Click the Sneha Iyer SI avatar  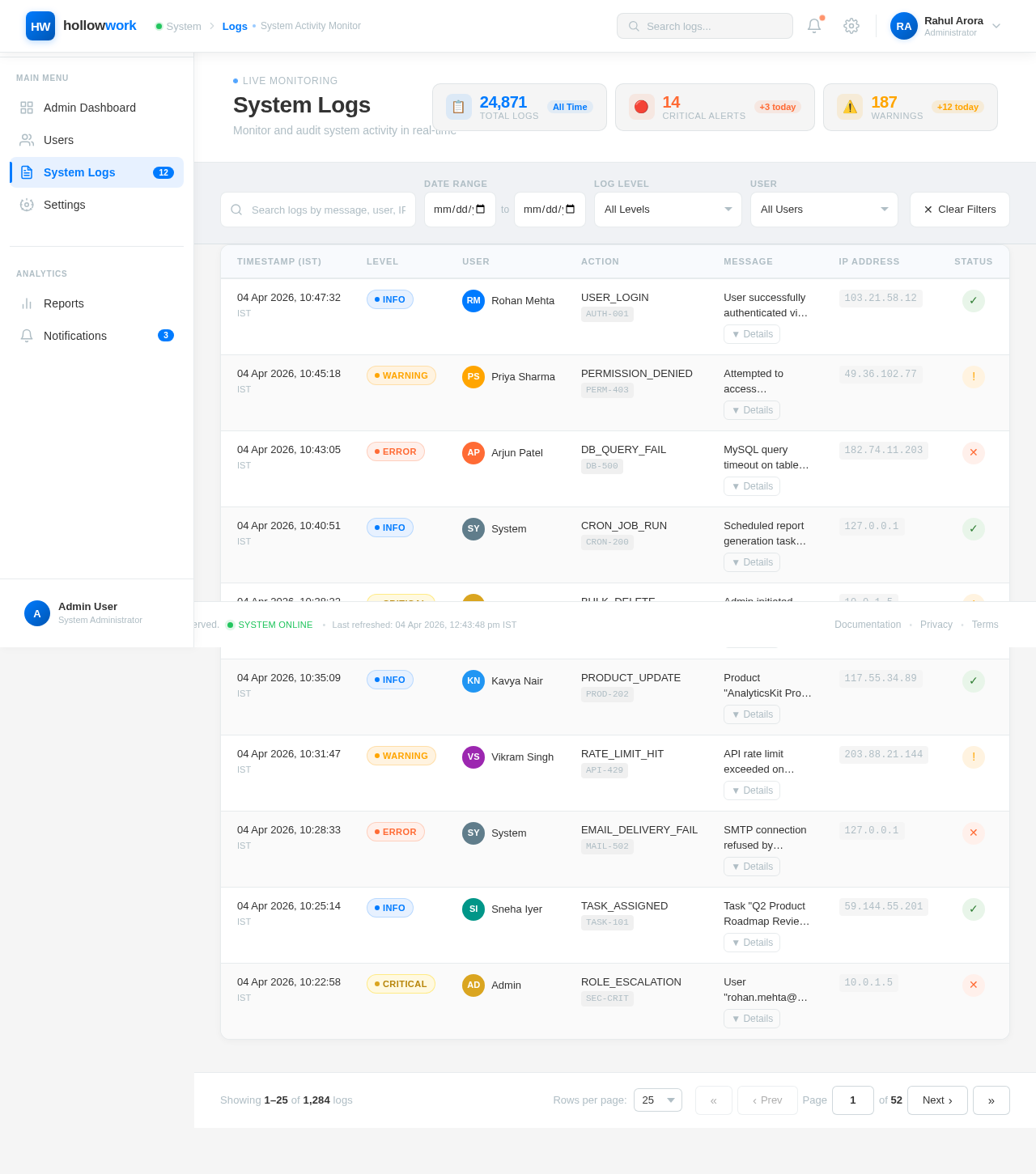coord(473,909)
